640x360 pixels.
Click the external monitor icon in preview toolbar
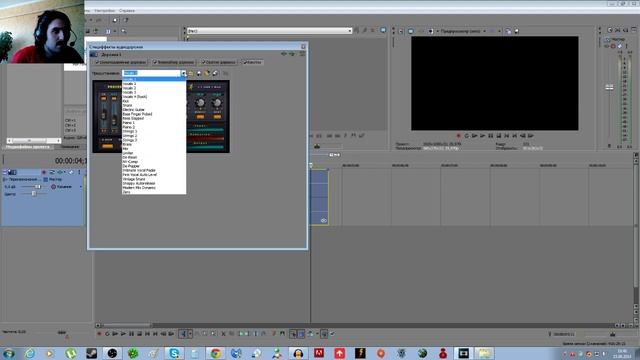411,31
